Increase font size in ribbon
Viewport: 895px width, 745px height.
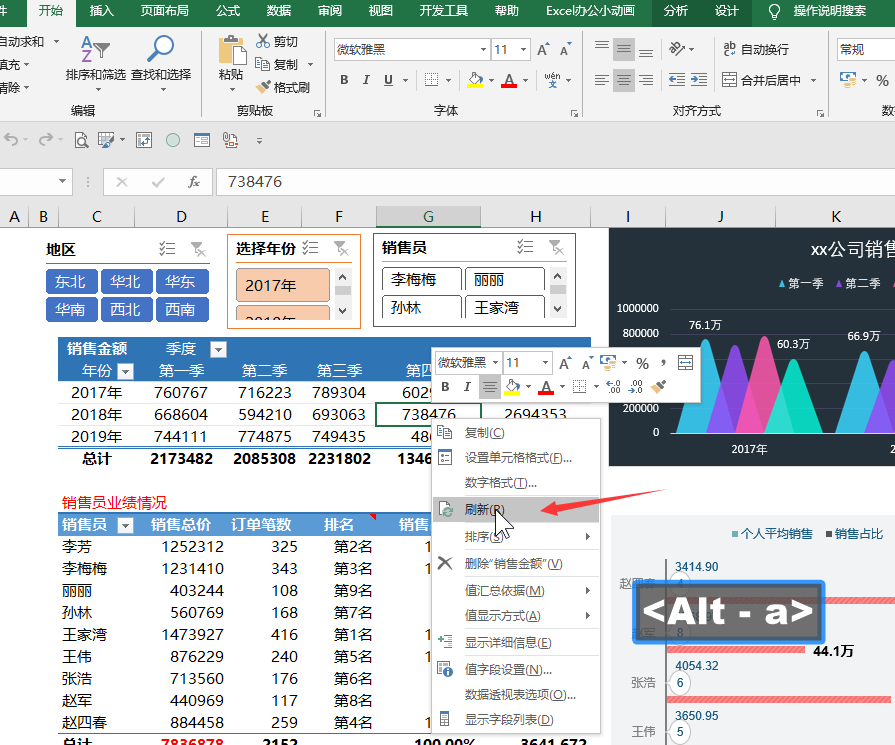[543, 50]
